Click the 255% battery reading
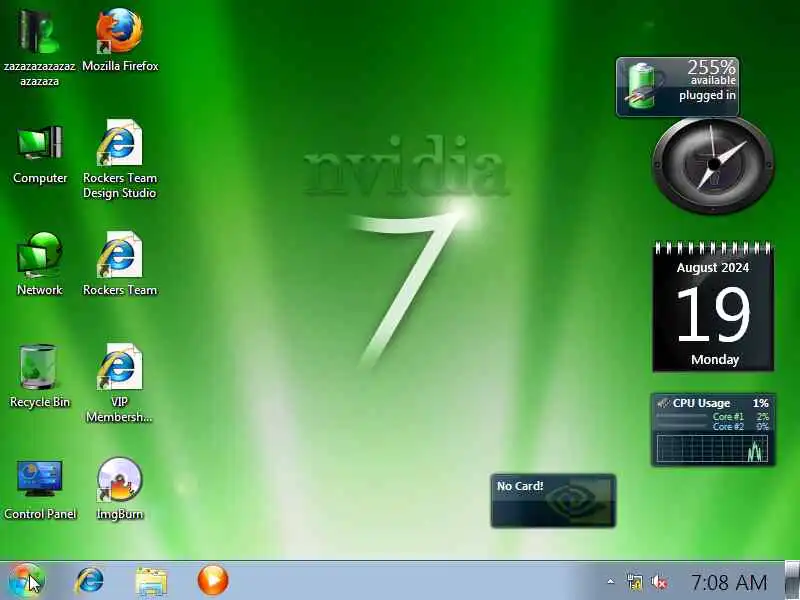Image resolution: width=800 pixels, height=600 pixels. click(711, 67)
